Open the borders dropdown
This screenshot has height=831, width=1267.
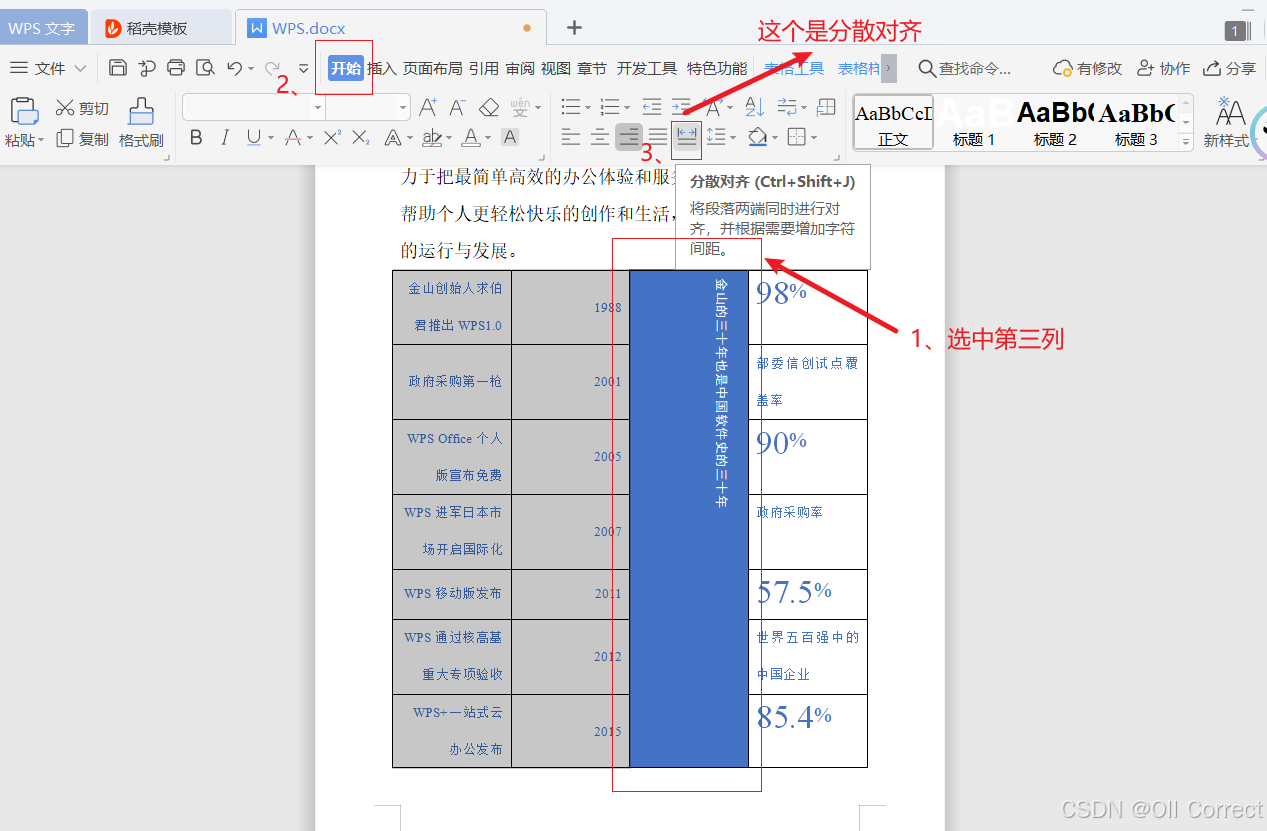[x=814, y=137]
